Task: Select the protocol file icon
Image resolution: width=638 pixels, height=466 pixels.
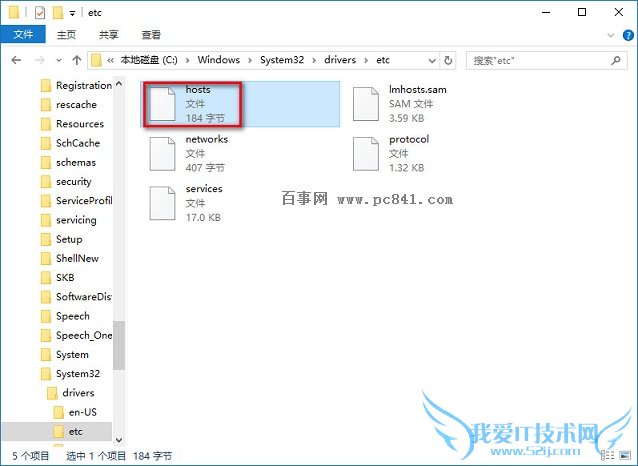Action: click(365, 153)
